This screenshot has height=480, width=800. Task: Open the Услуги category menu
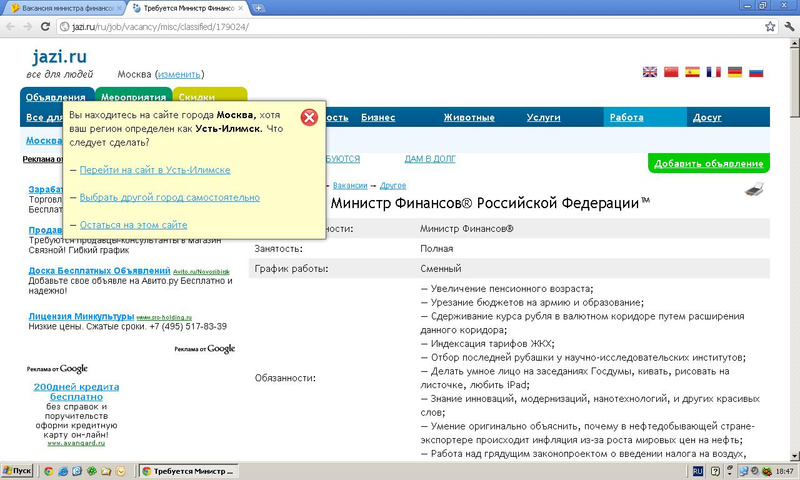(543, 117)
